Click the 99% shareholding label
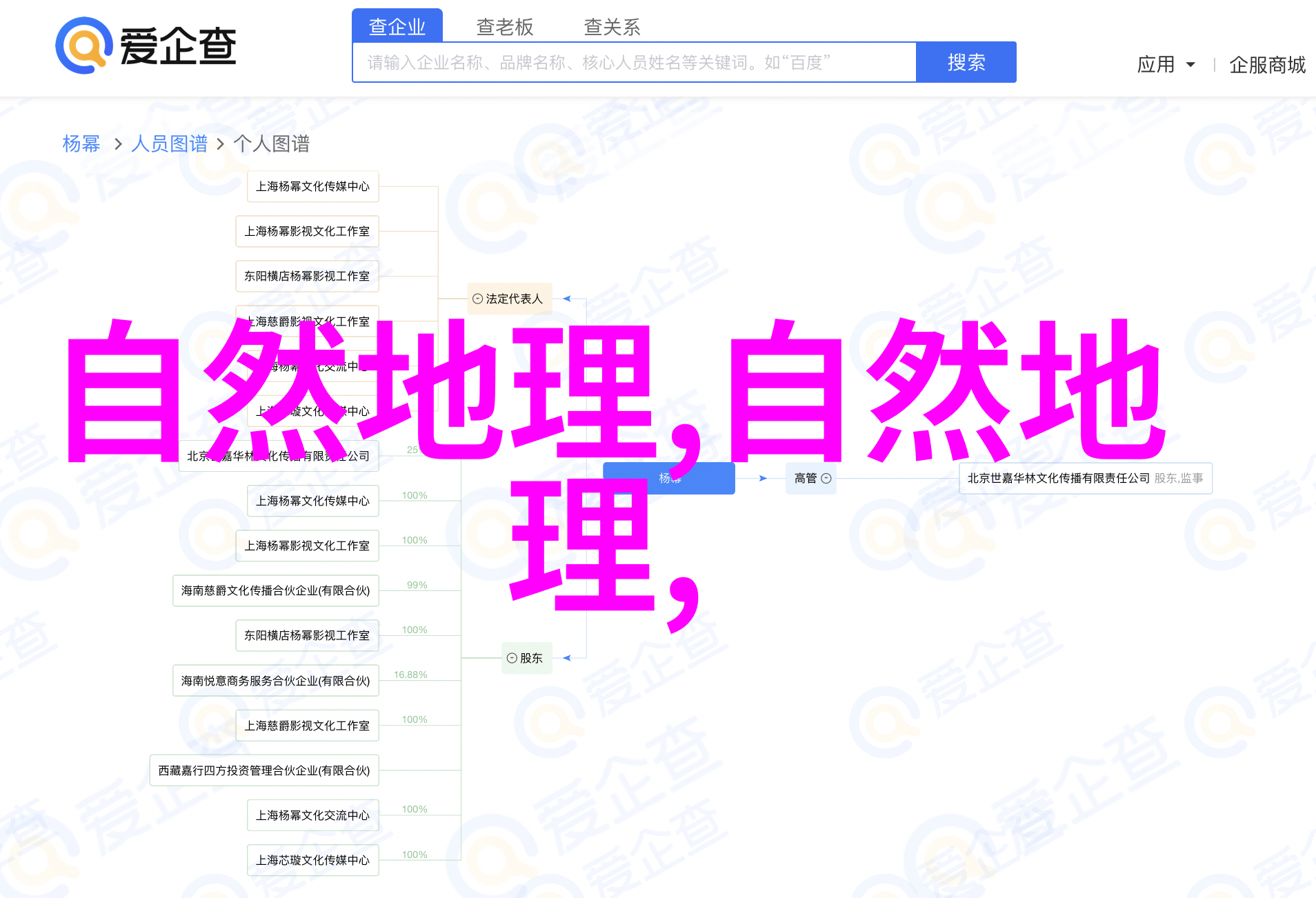 point(417,585)
